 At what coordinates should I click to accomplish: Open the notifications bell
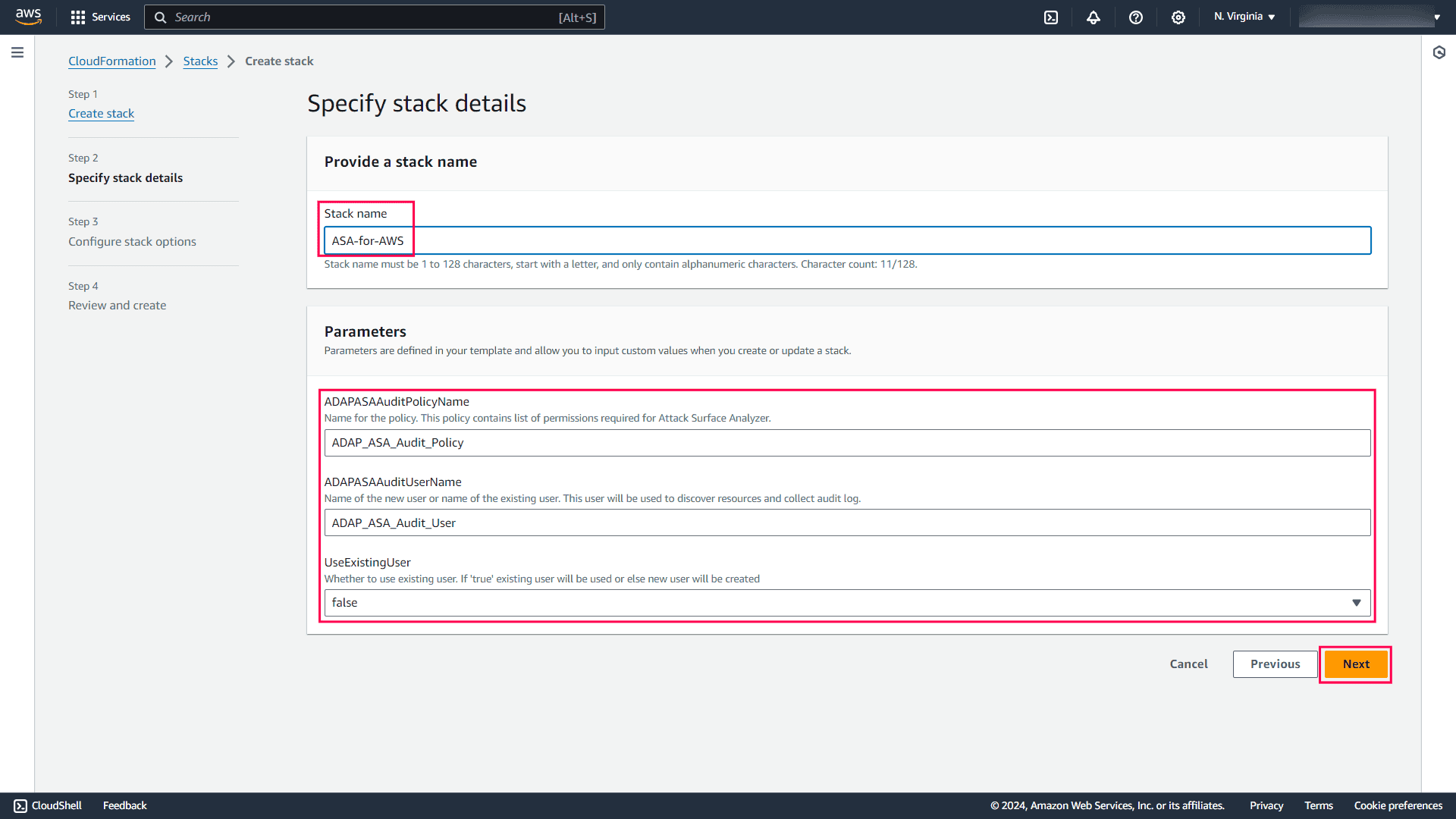1093,17
